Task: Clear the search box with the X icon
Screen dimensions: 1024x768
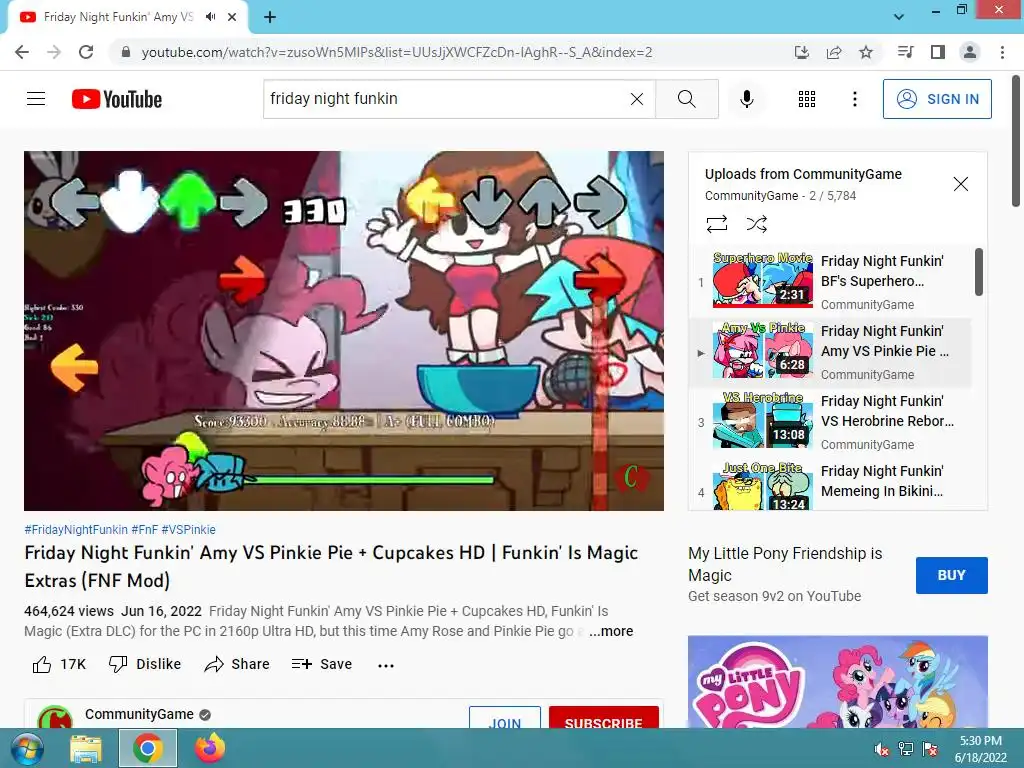Action: tap(637, 99)
